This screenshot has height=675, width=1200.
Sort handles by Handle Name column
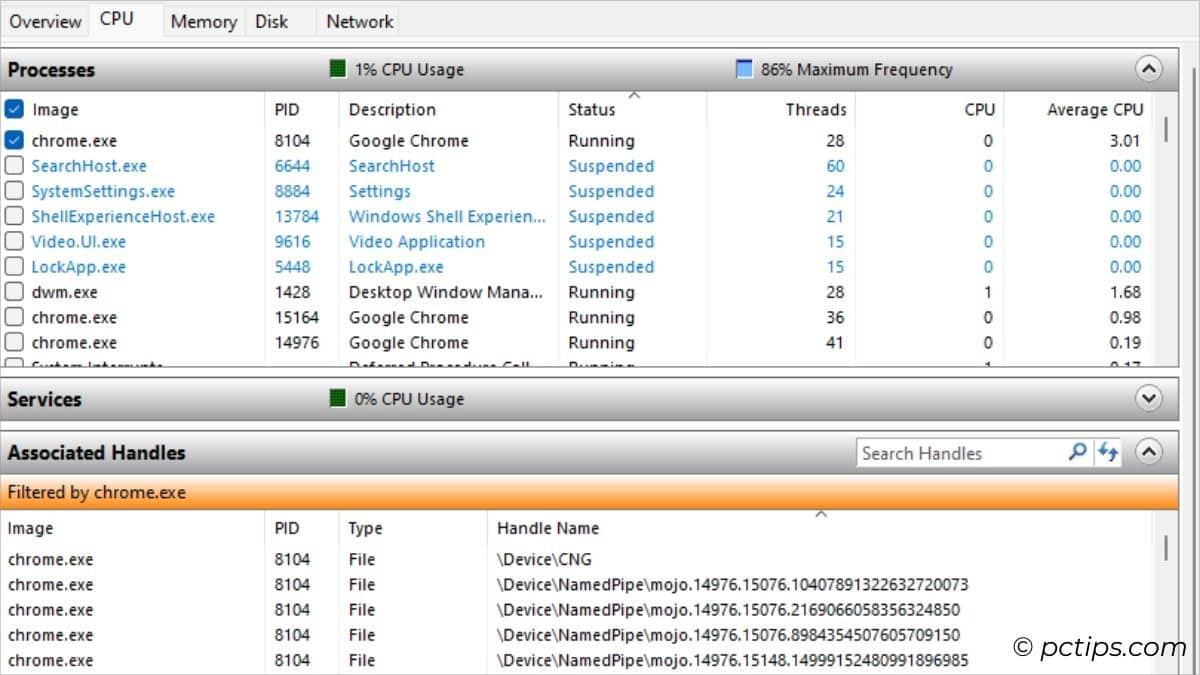547,528
